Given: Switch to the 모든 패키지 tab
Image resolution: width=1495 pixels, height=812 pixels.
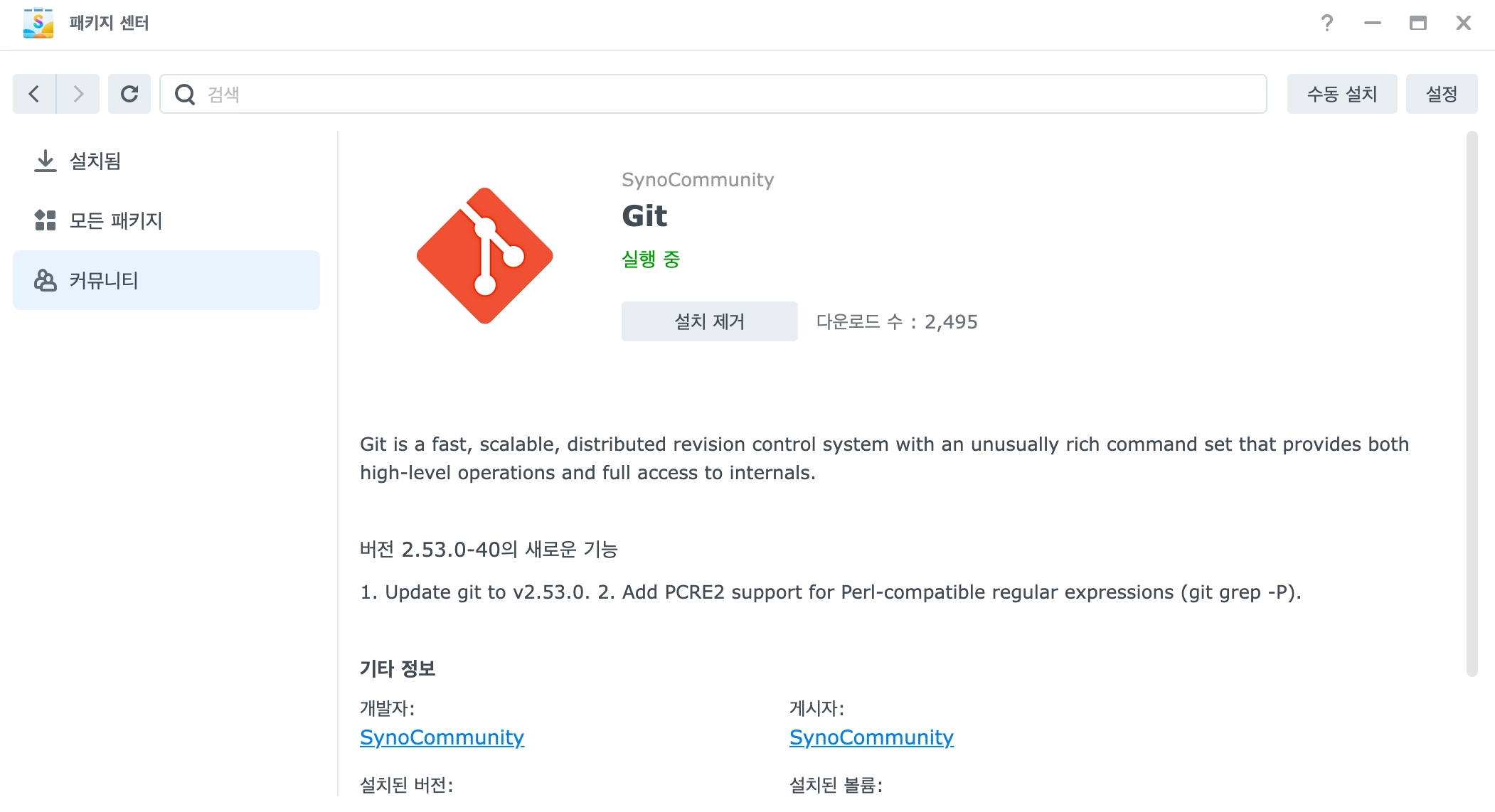Looking at the screenshot, I should coord(166,220).
